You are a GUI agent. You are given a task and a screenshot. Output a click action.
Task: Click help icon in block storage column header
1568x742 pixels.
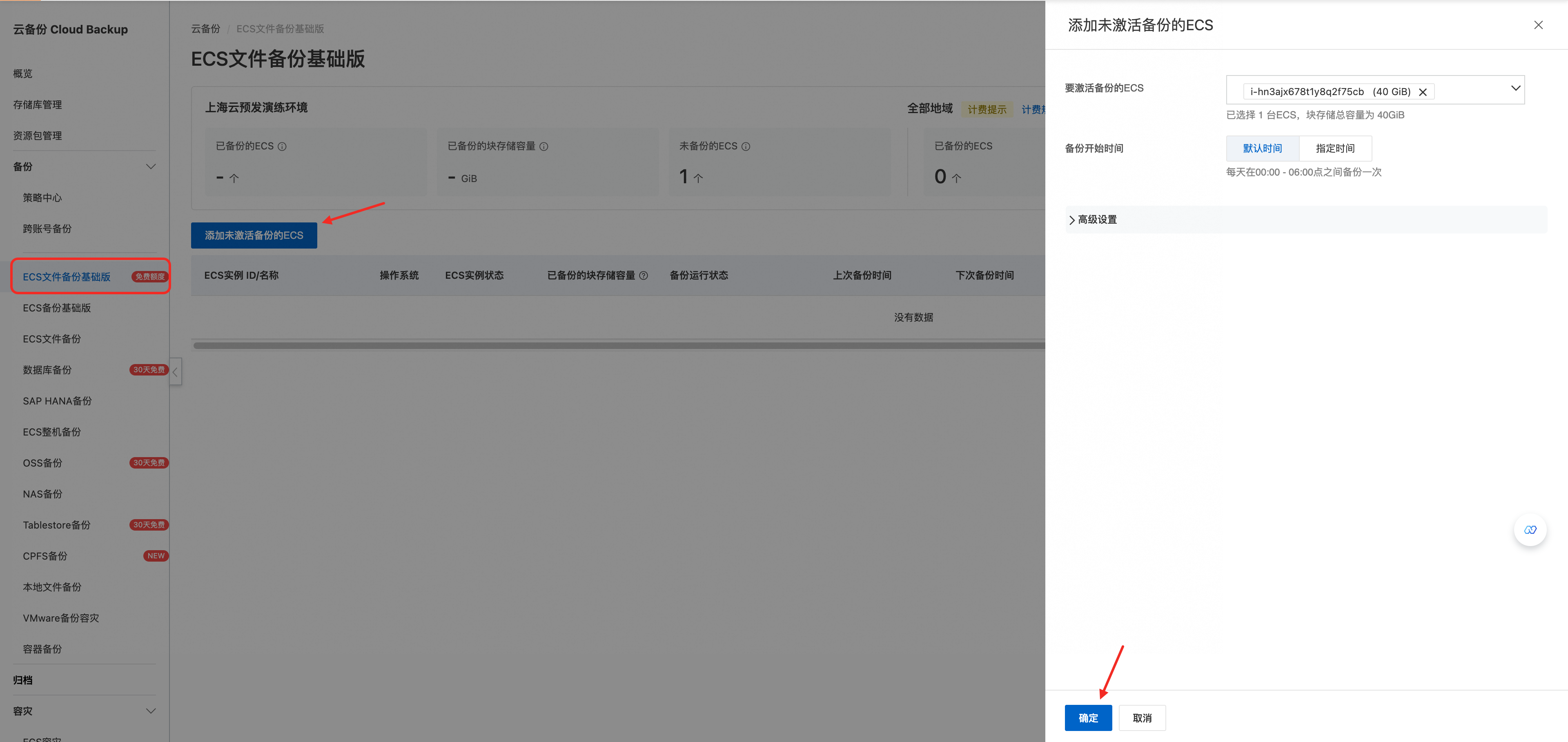644,275
